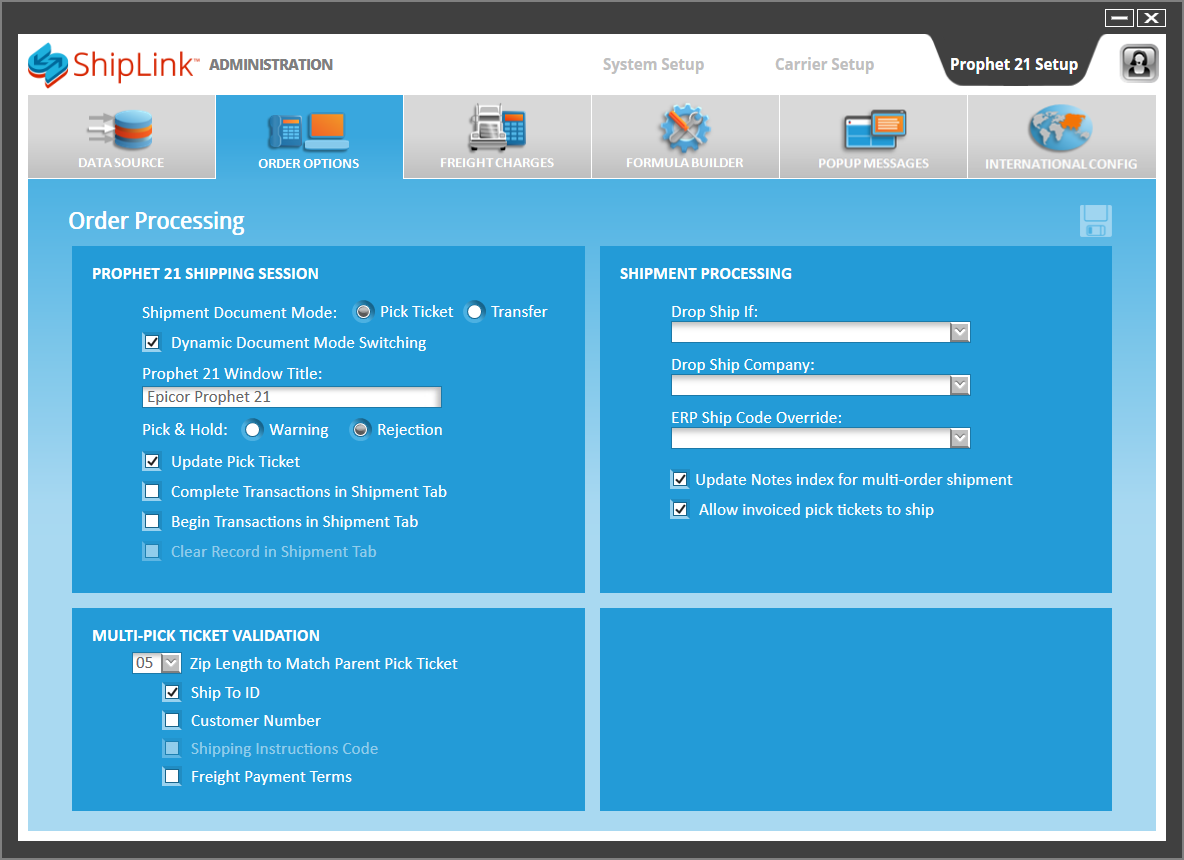
Task: Click the Order Processing heading
Action: (x=156, y=221)
